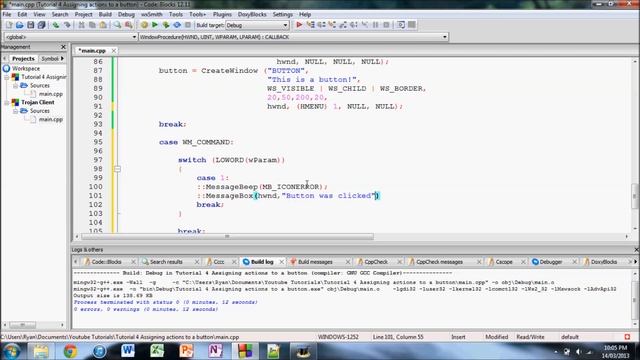The image size is (640, 360).
Task: Click the Build gear icon
Action: (144, 25)
